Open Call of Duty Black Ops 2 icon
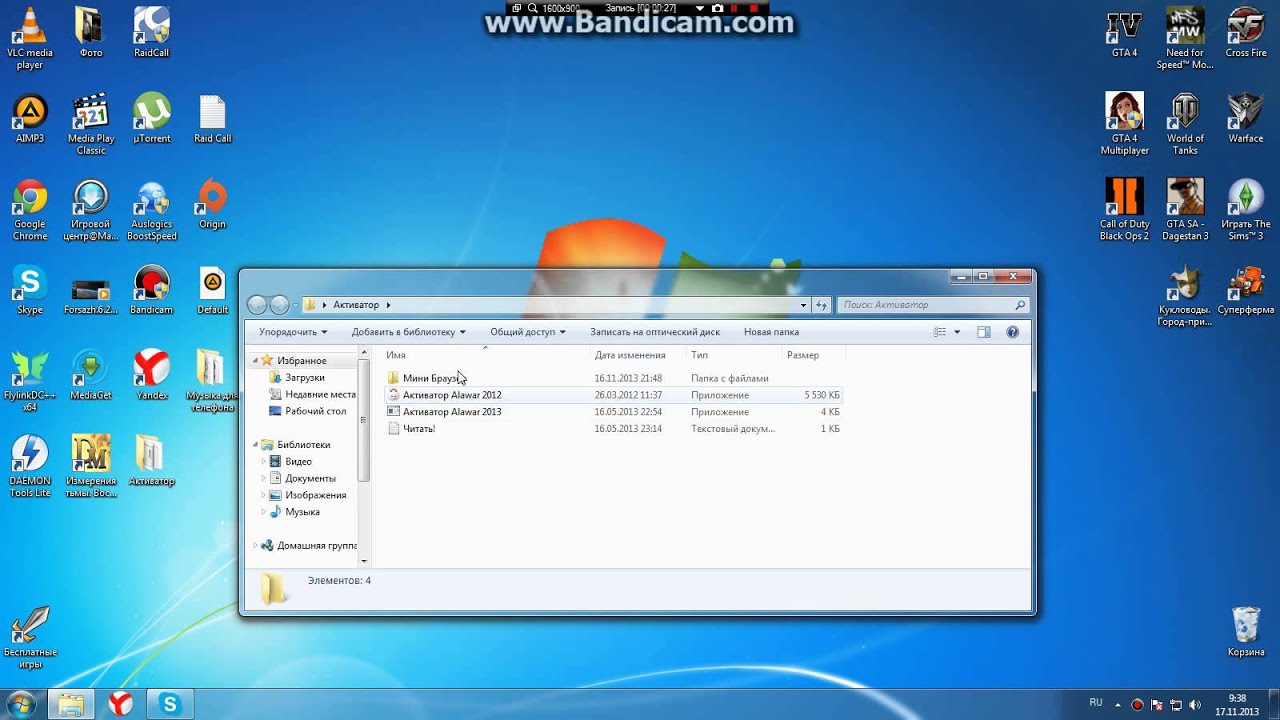1280x720 pixels. pyautogui.click(x=1124, y=210)
